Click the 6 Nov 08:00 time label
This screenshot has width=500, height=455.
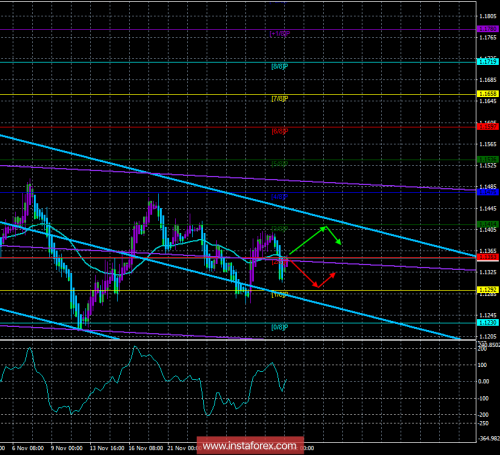click(28, 448)
